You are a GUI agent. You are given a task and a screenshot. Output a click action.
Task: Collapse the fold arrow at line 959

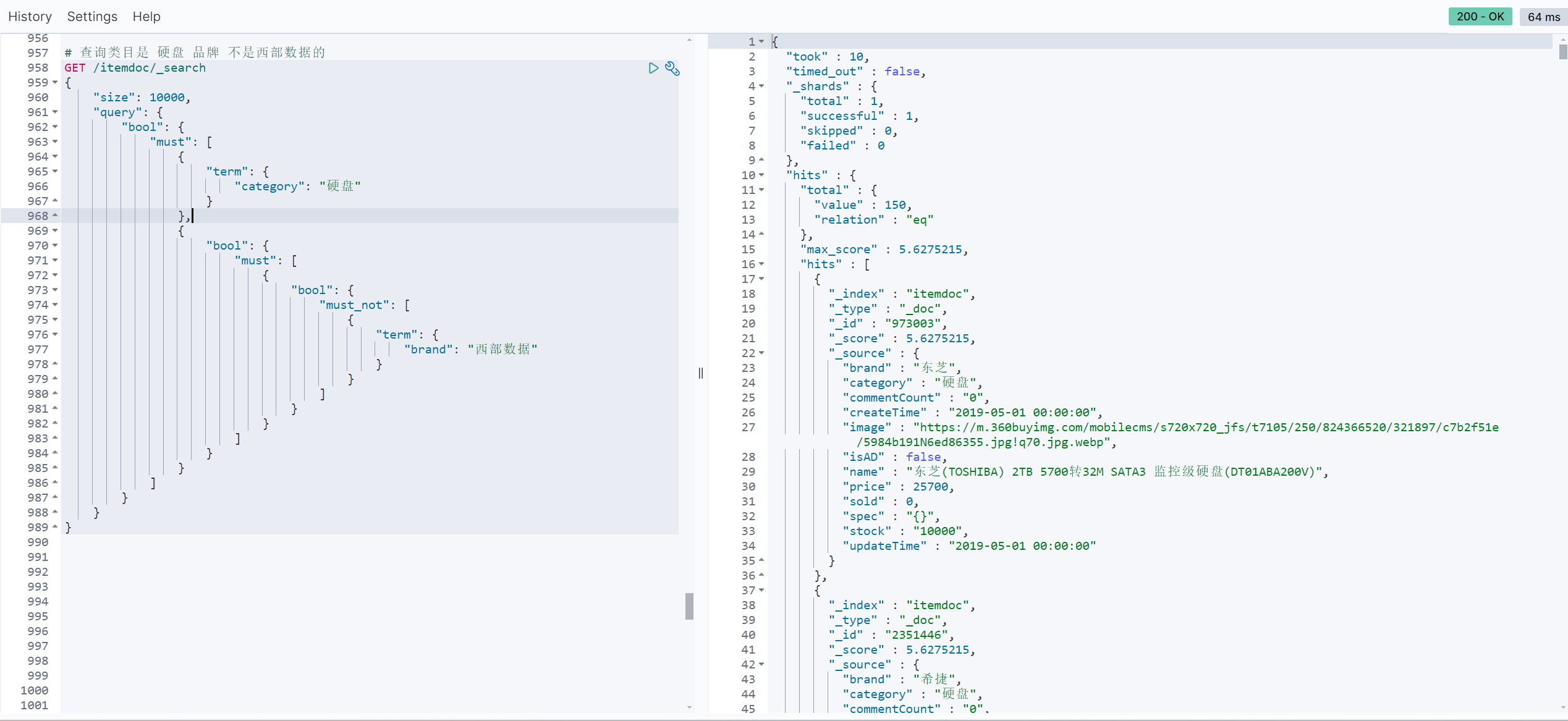(55, 82)
